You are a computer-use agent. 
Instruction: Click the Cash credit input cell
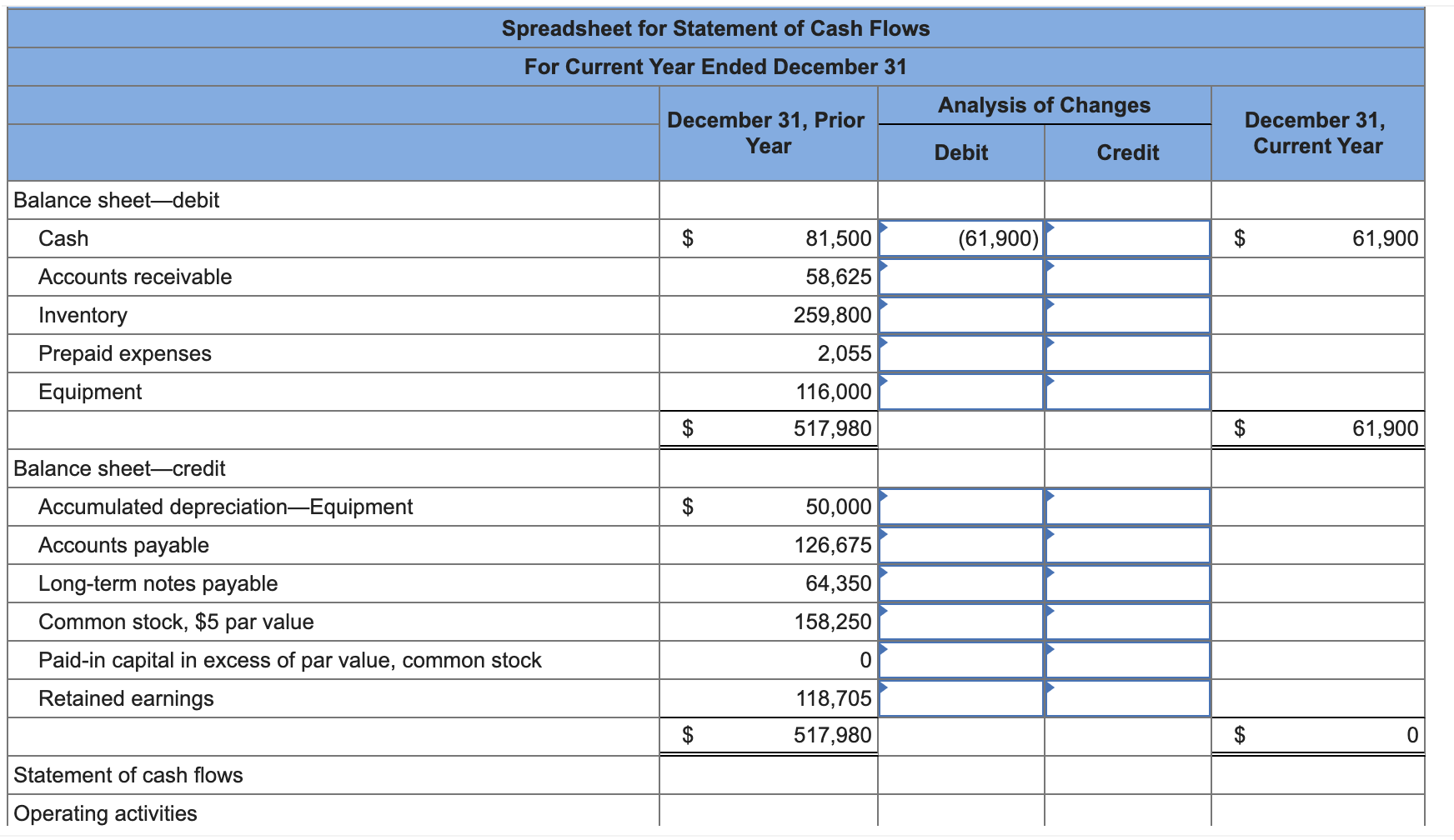1128,238
